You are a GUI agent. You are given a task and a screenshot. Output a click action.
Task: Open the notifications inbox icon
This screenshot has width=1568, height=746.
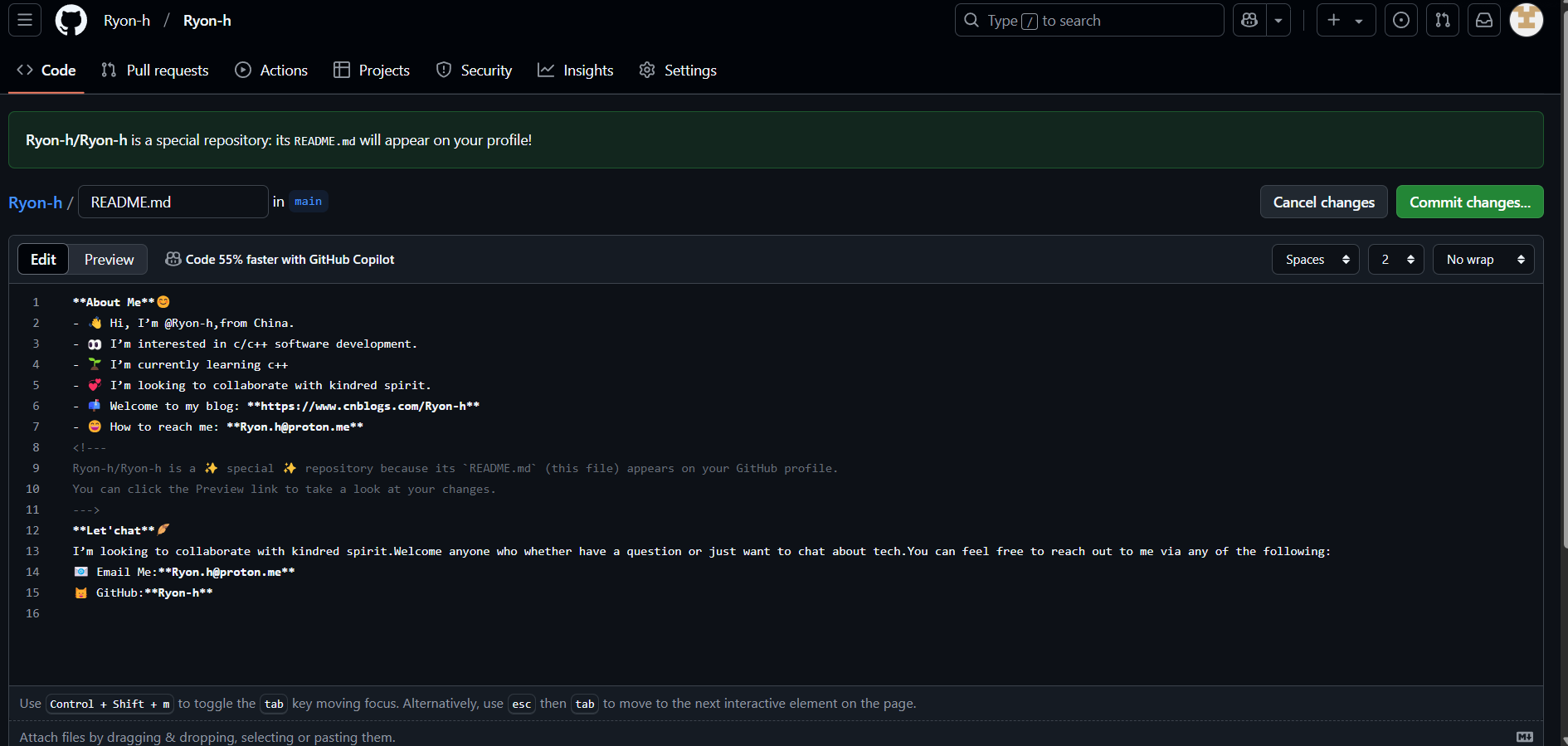point(1484,20)
